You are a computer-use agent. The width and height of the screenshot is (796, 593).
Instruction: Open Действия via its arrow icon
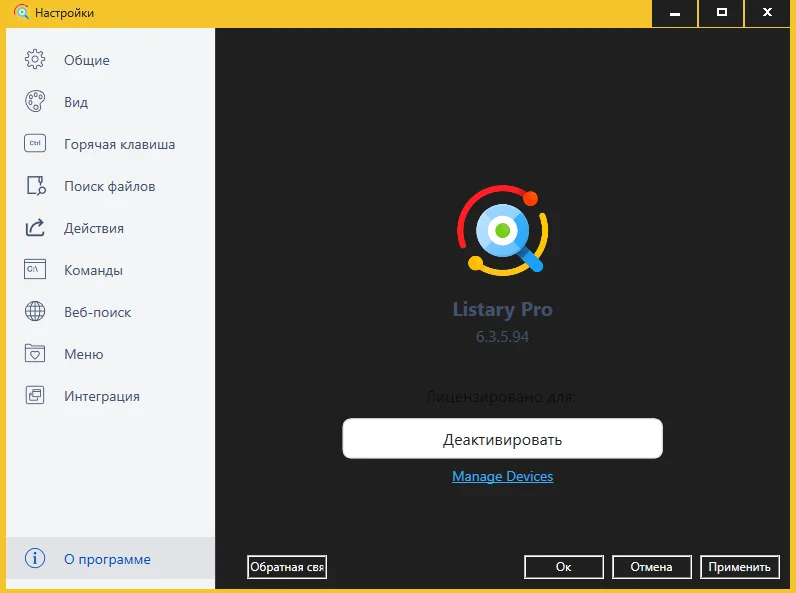click(35, 228)
